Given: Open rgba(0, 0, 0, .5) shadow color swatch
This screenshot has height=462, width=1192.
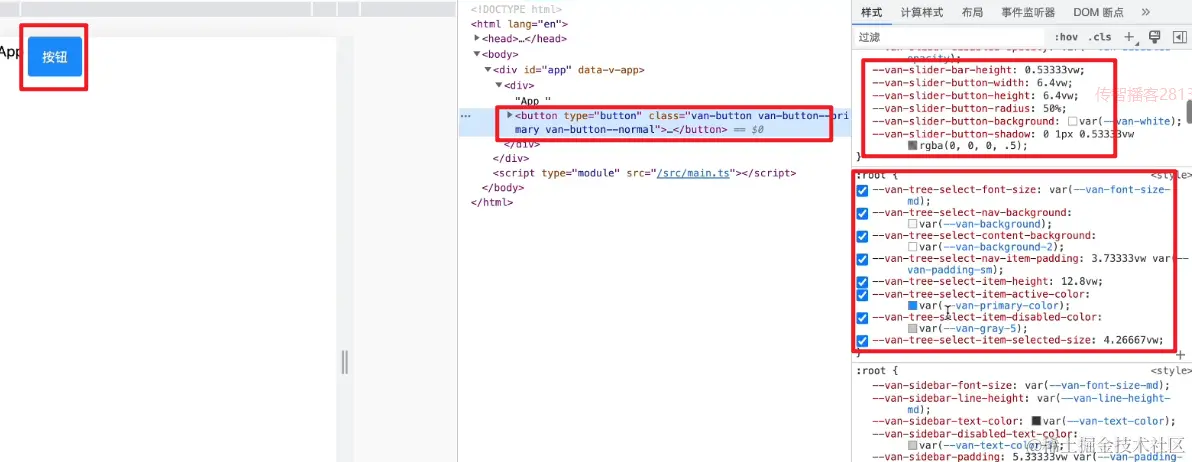Looking at the screenshot, I should point(913,145).
